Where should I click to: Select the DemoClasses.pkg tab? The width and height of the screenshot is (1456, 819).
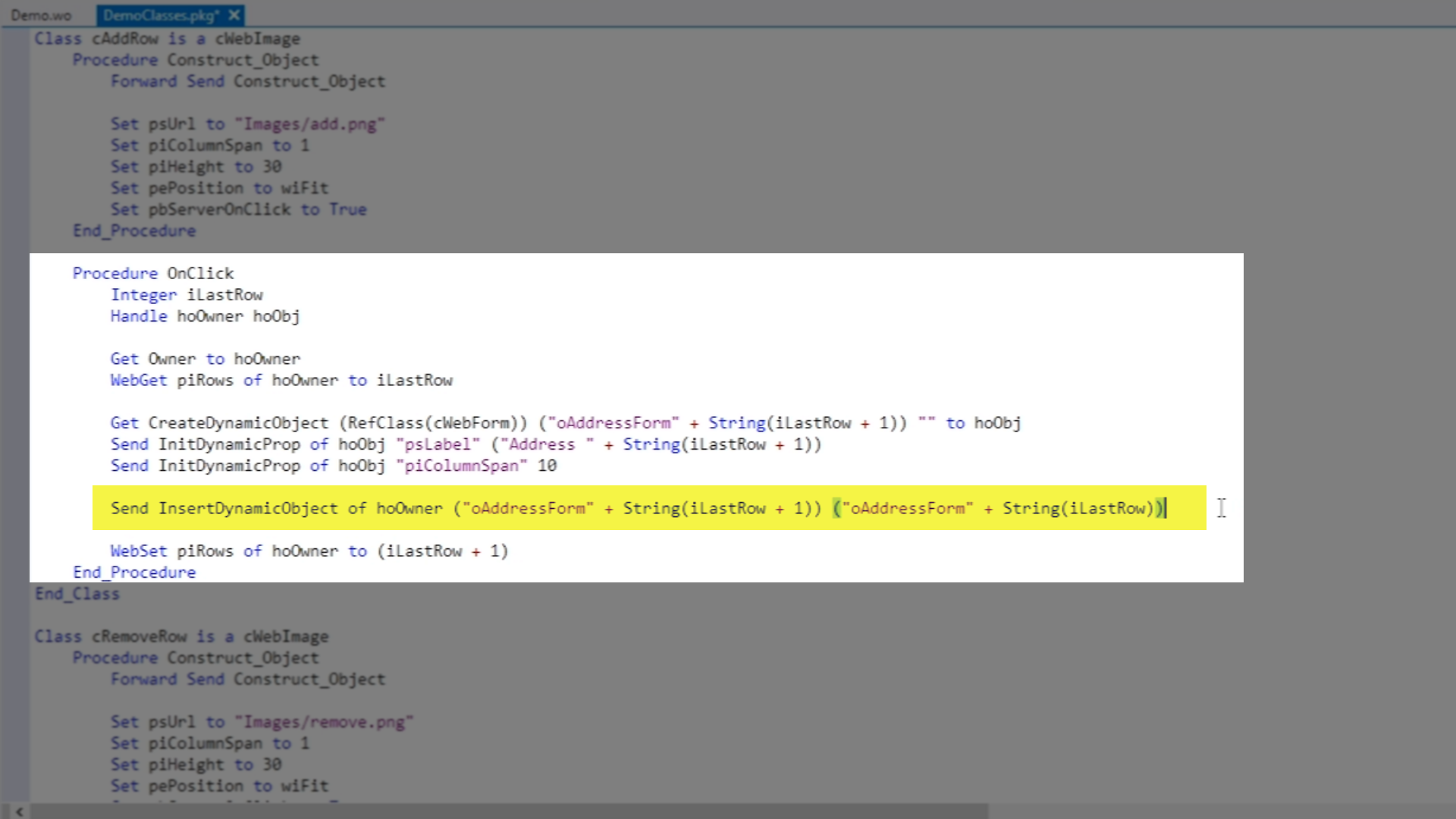pyautogui.click(x=161, y=15)
